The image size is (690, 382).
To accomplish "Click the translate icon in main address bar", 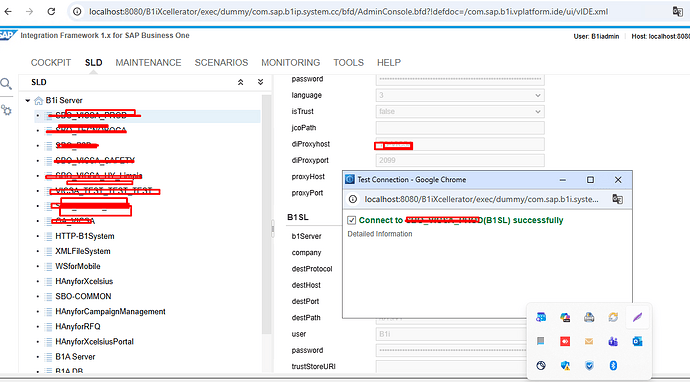I will (678, 12).
